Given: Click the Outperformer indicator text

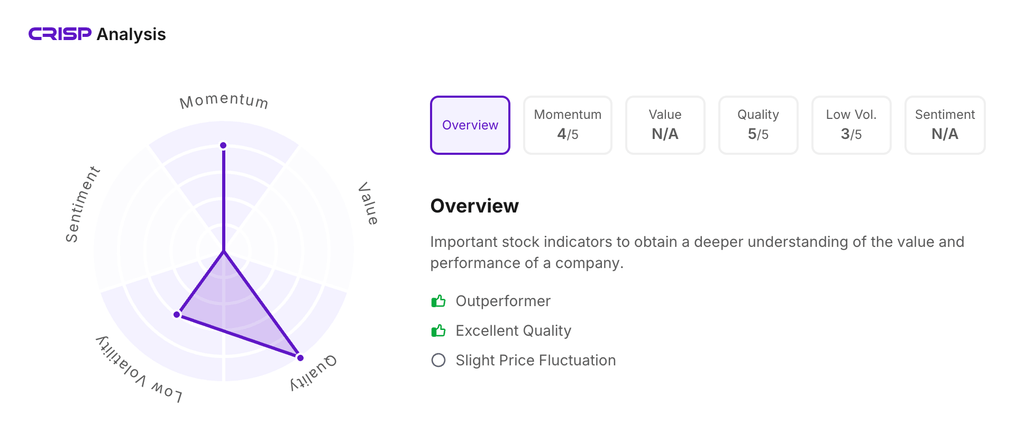Looking at the screenshot, I should point(503,301).
